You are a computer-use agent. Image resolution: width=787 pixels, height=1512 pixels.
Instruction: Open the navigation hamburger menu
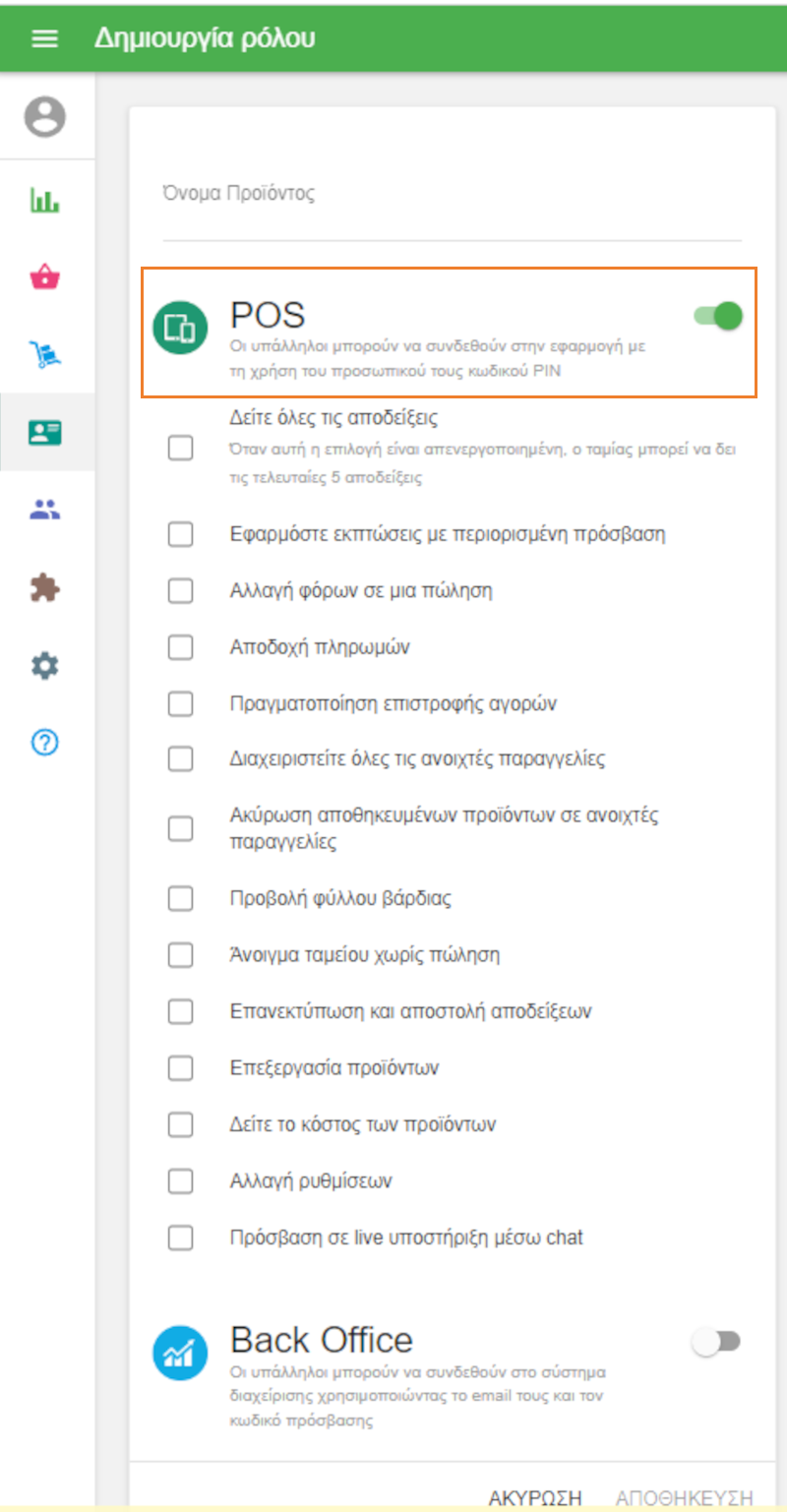pyautogui.click(x=44, y=38)
